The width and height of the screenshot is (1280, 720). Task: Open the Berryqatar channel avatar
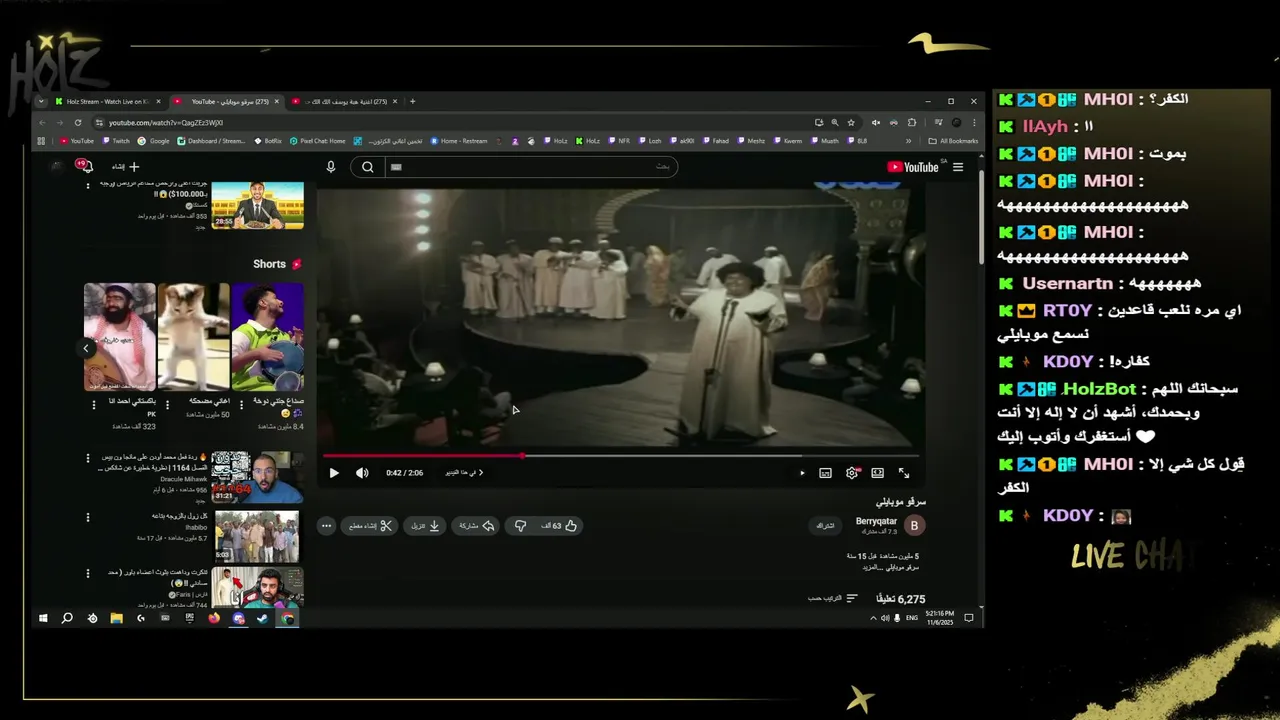913,525
